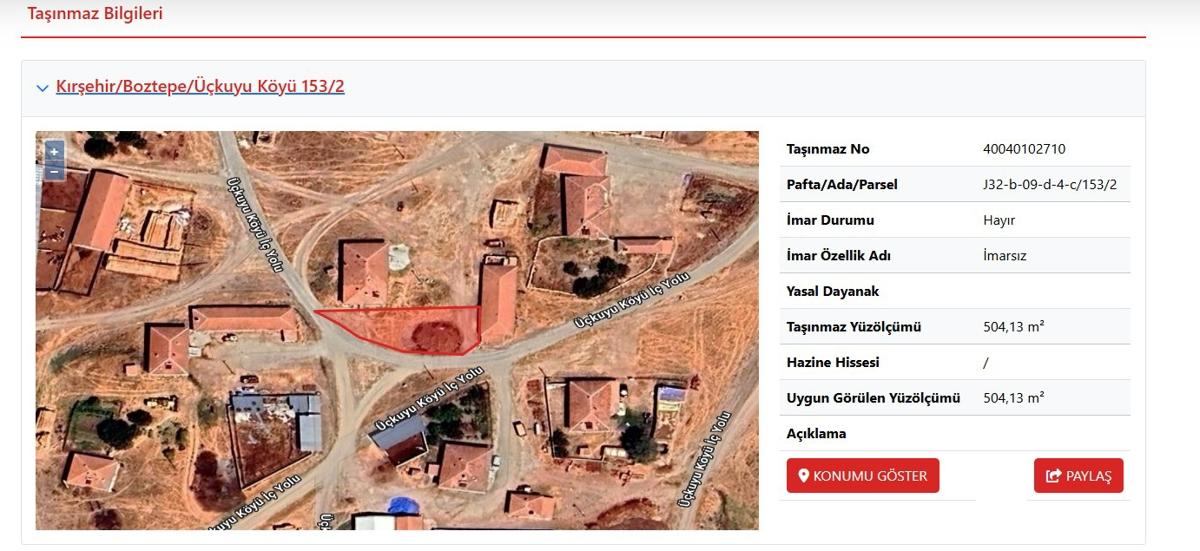Screen dimensions: 1200x551
Task: Click the Yasal Dayanak row label
Action: click(832, 292)
